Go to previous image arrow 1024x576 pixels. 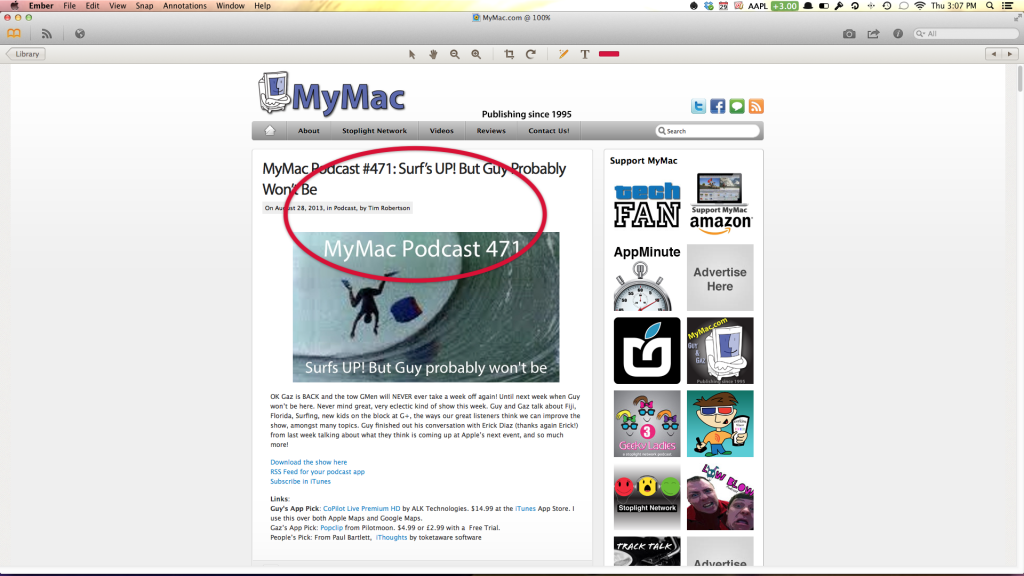(x=994, y=54)
